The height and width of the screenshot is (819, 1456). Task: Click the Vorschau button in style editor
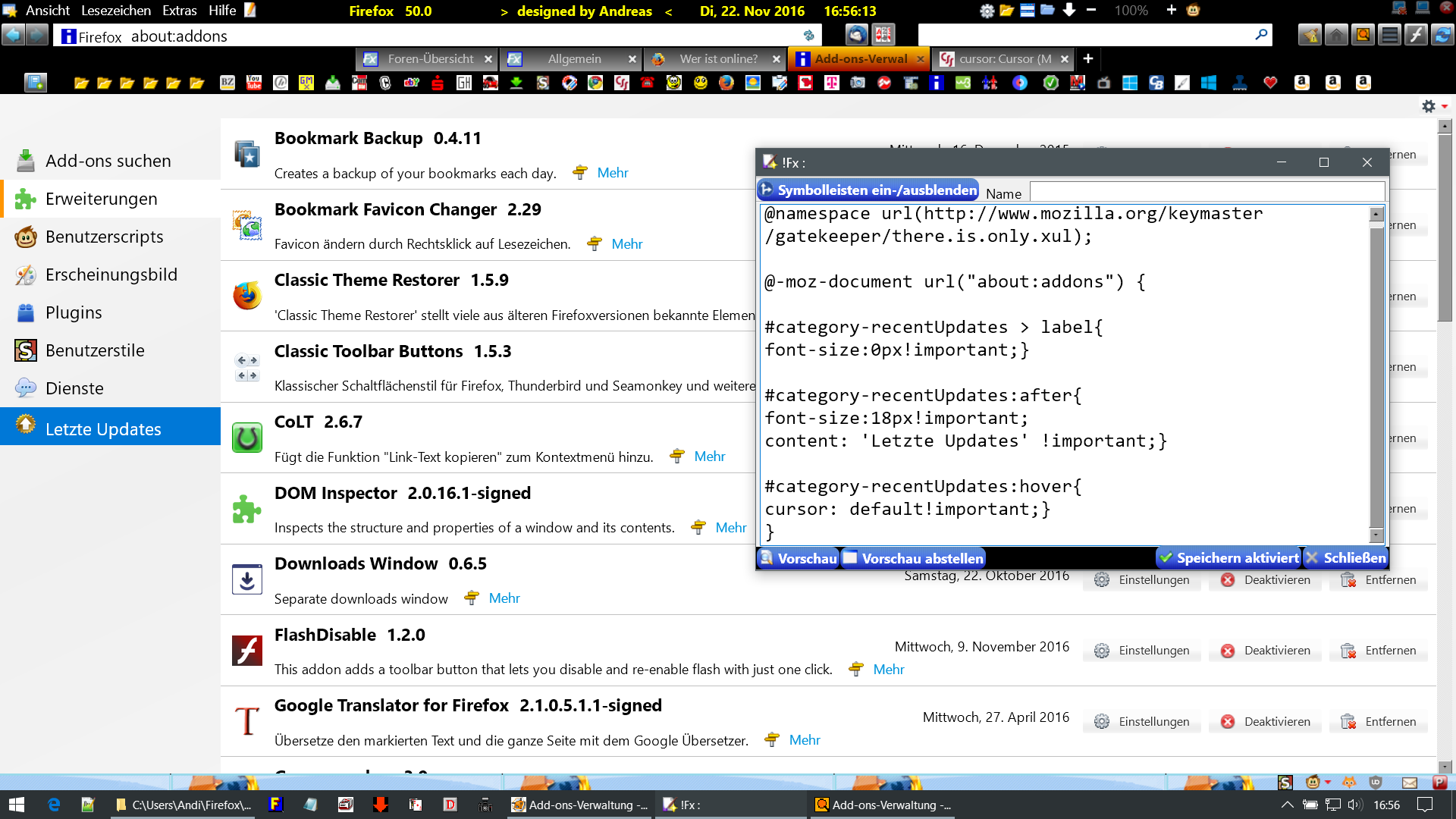click(x=798, y=559)
